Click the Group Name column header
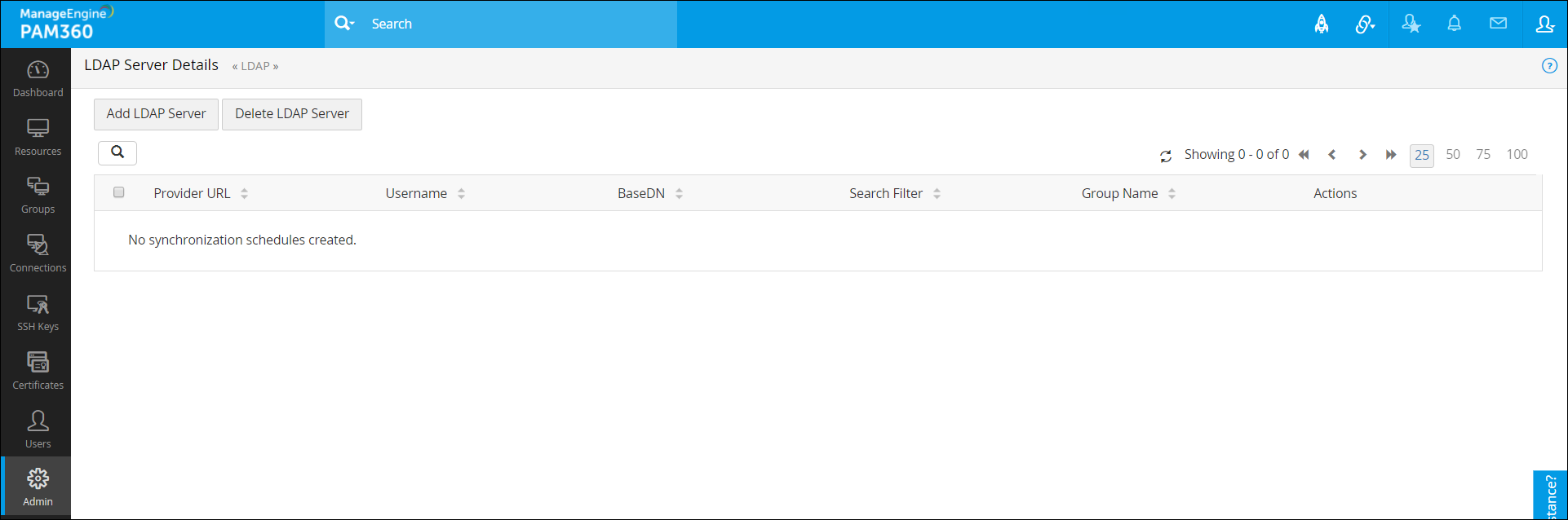The image size is (1568, 520). coord(1120,193)
